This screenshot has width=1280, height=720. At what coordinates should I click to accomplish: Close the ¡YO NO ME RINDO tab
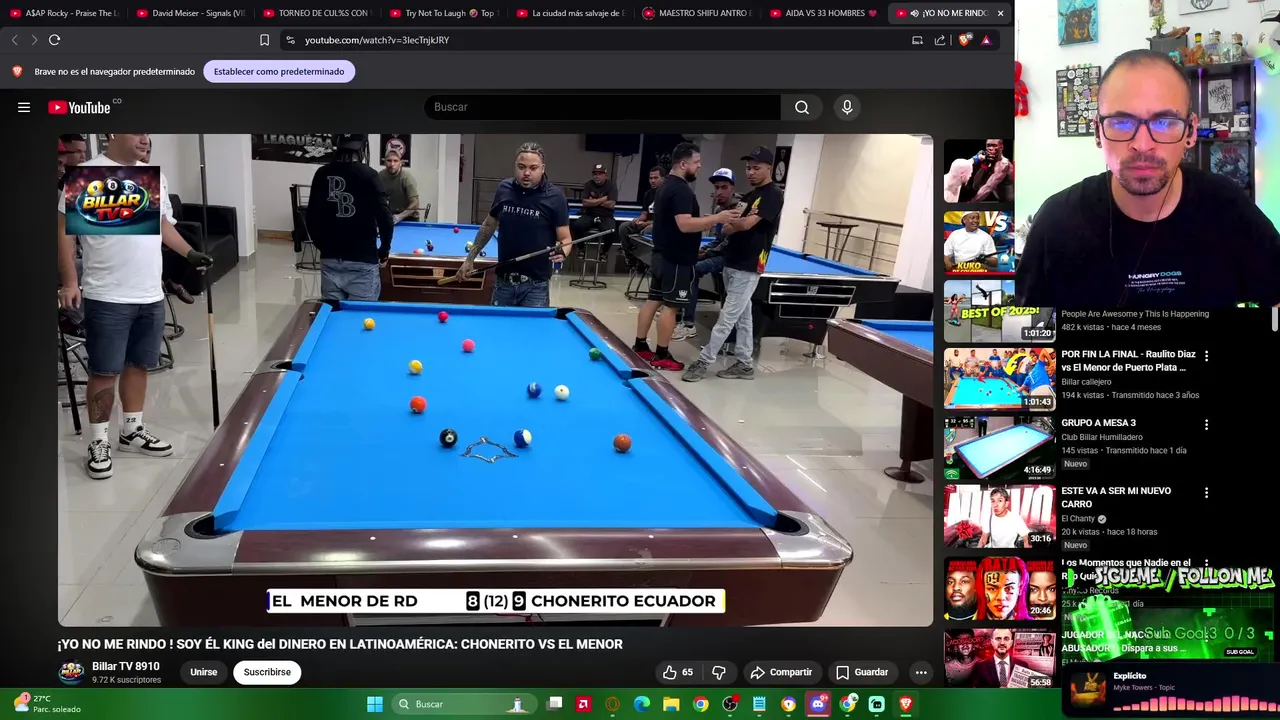tap(1000, 13)
